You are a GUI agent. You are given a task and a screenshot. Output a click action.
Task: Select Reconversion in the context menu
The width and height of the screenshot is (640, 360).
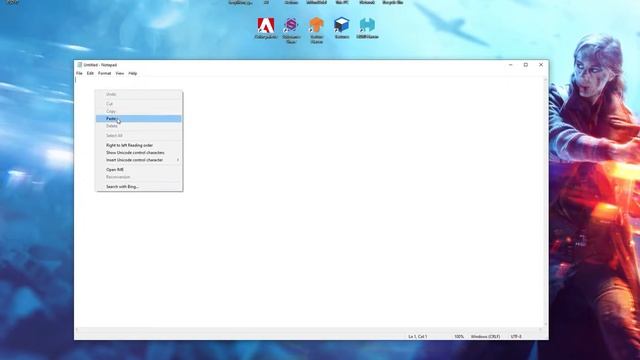(x=139, y=177)
